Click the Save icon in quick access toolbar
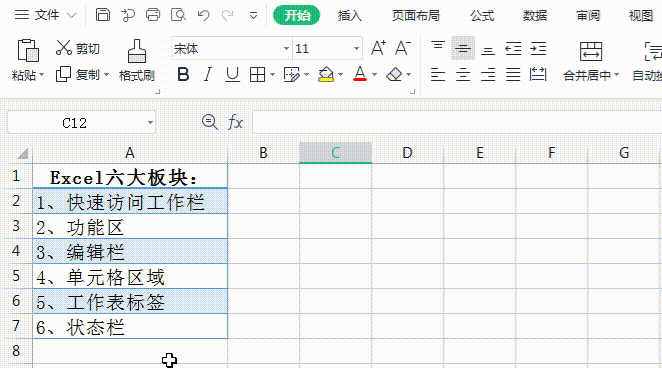This screenshot has width=662, height=368. point(103,15)
